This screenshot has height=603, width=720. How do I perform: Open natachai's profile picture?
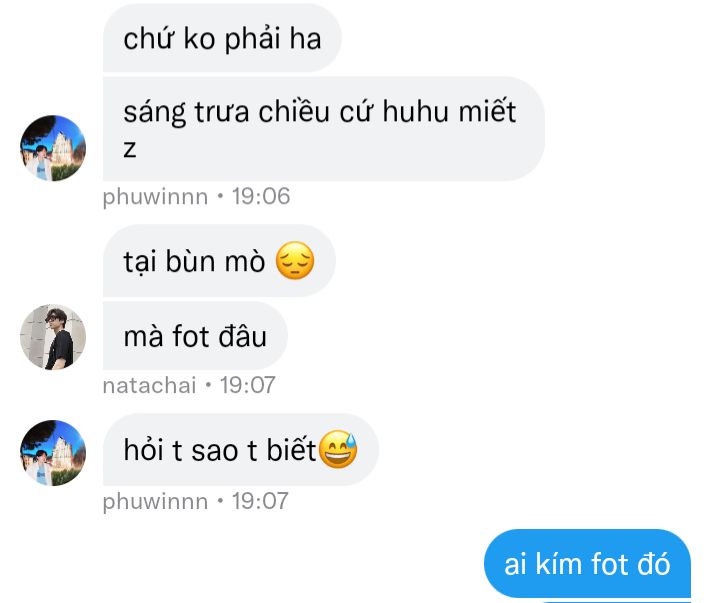point(53,337)
